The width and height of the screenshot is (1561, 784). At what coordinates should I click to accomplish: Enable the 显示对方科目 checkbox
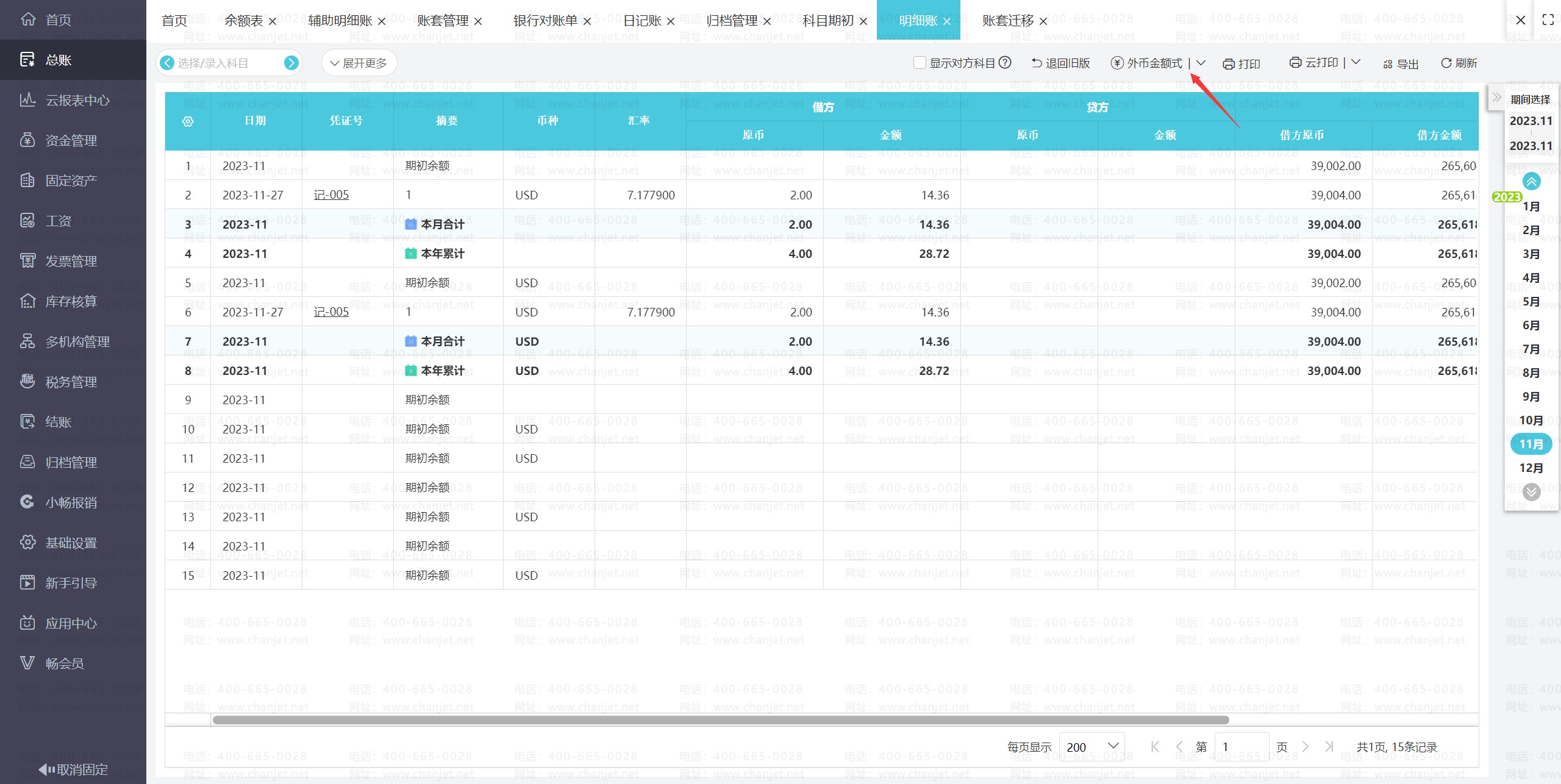pos(919,62)
